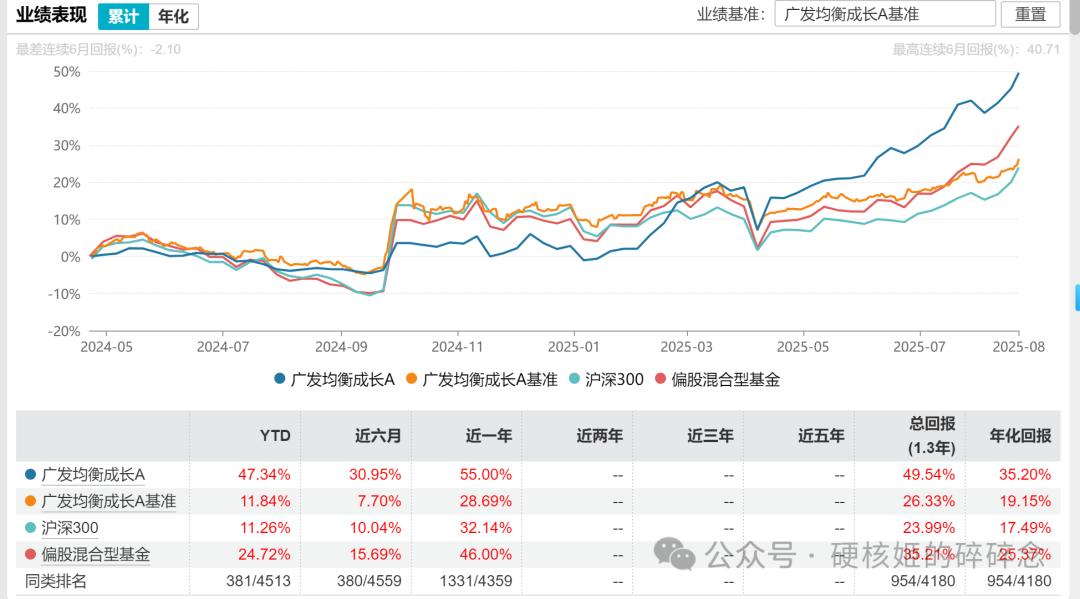Click teal dot beside 沪深300 table row
The image size is (1080, 599).
30,528
